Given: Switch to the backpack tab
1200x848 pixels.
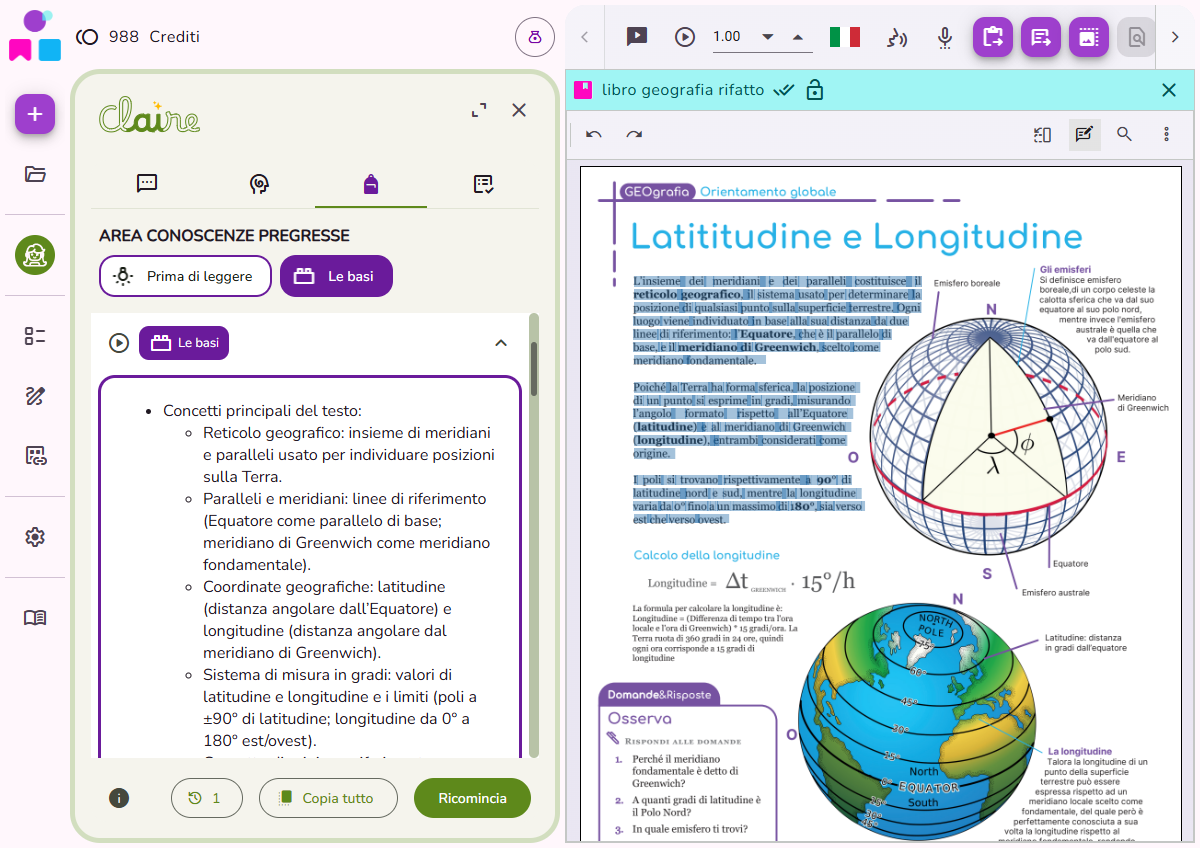Looking at the screenshot, I should tap(371, 183).
